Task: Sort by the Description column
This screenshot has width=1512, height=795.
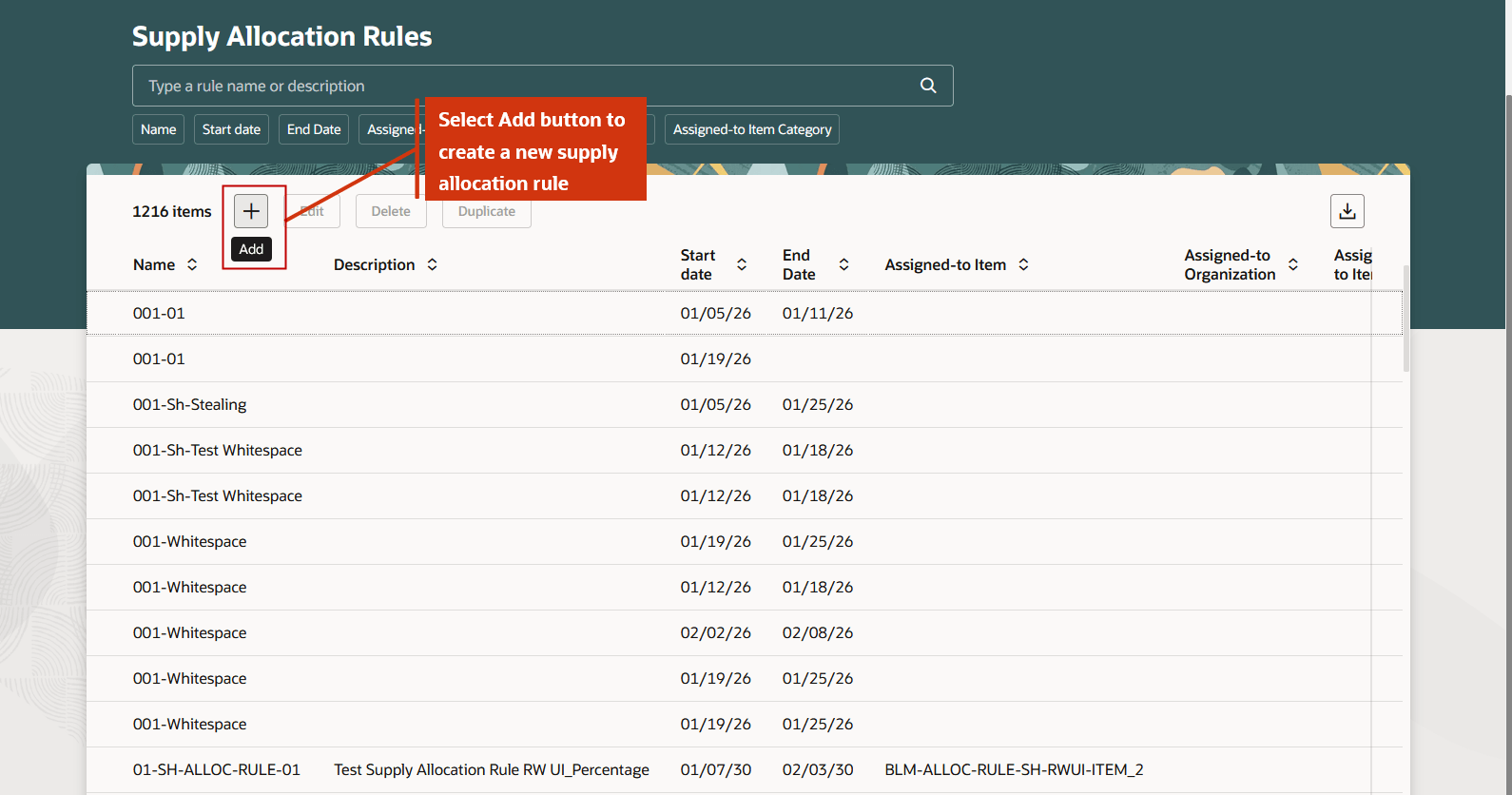Action: coord(432,264)
